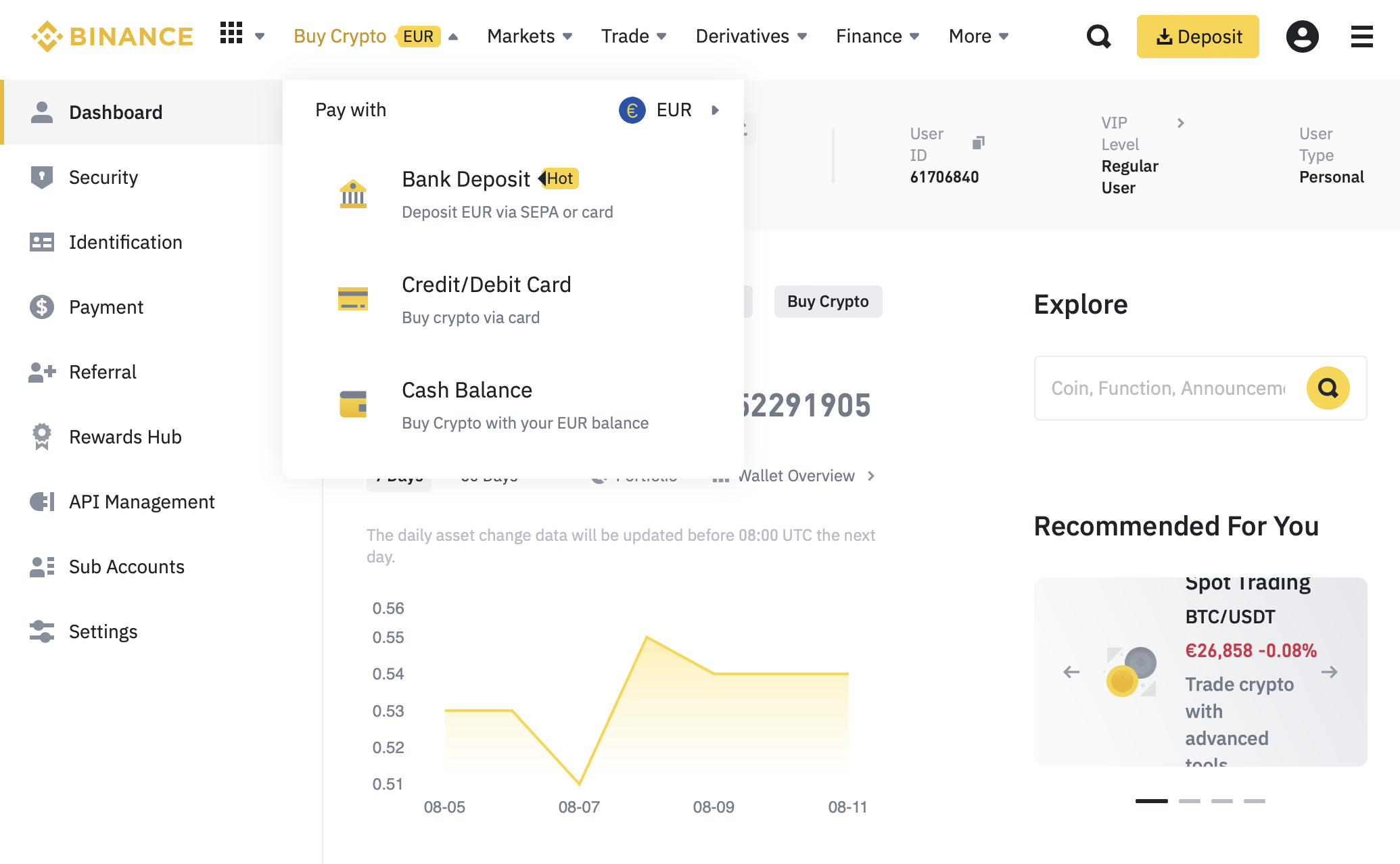The width and height of the screenshot is (1400, 864).
Task: Expand the Markets dropdown
Action: [530, 37]
